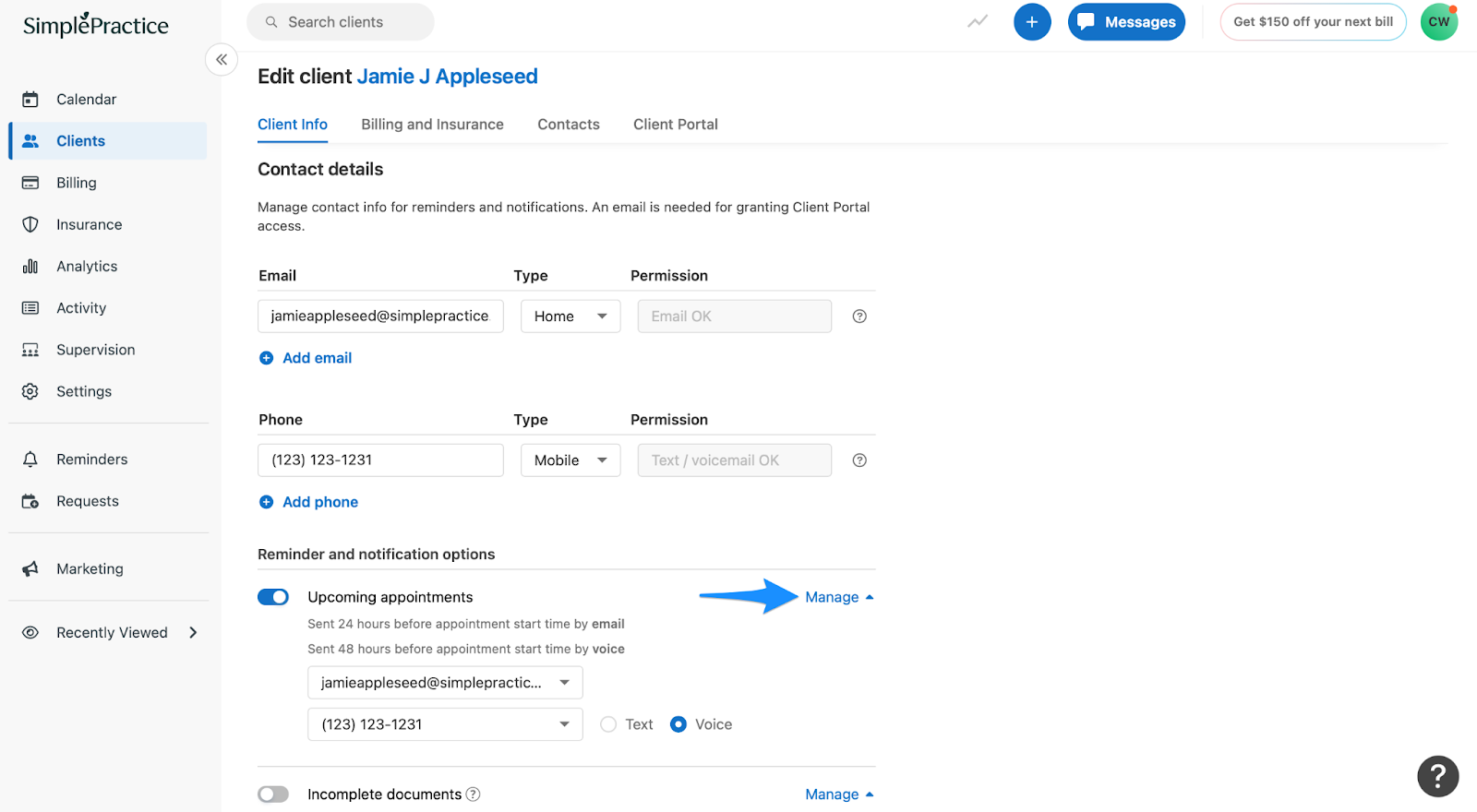
Task: Expand the Recently Viewed chevron
Action: (193, 632)
